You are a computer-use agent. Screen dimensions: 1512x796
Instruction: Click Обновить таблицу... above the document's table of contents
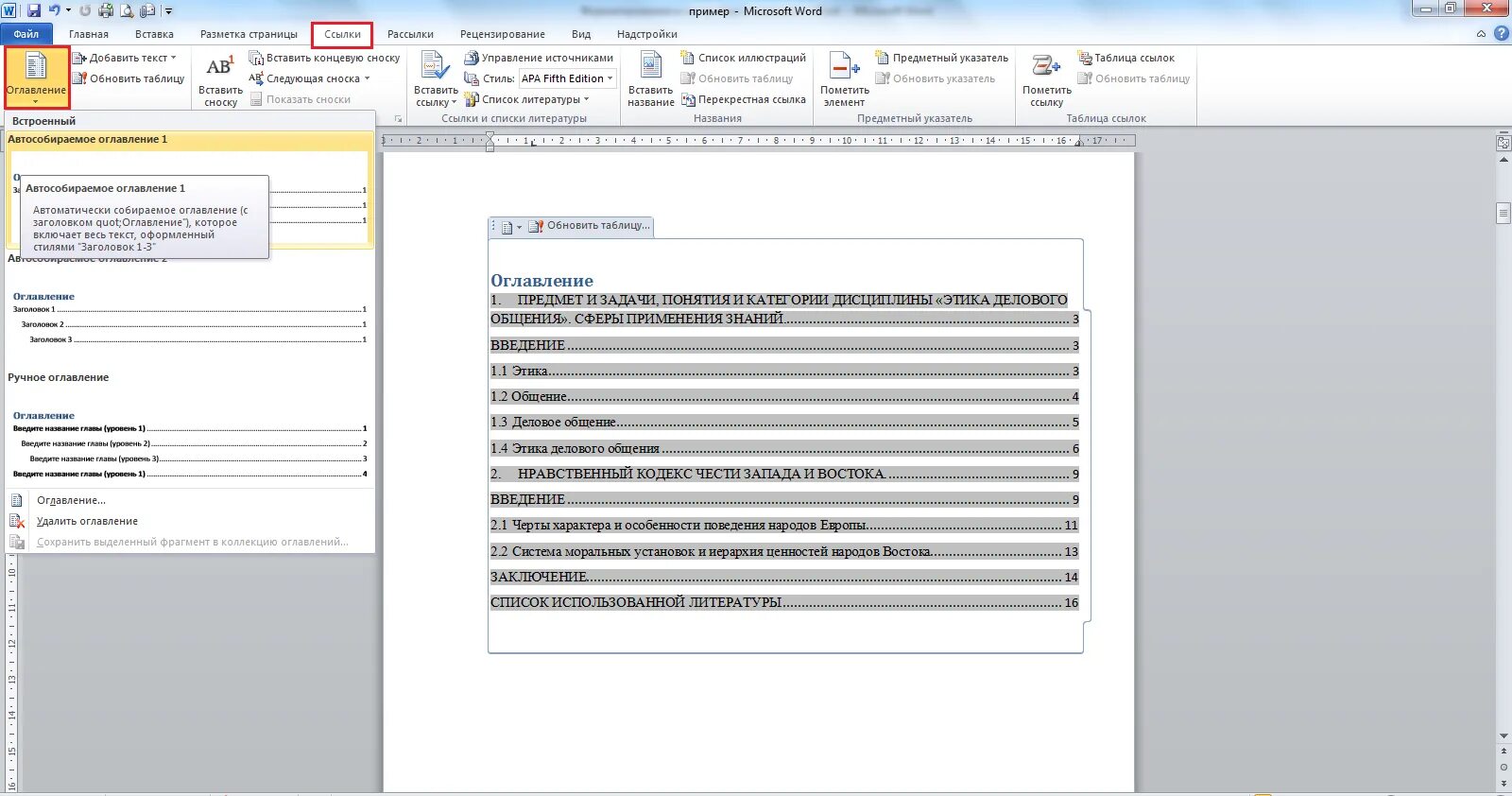(x=590, y=226)
